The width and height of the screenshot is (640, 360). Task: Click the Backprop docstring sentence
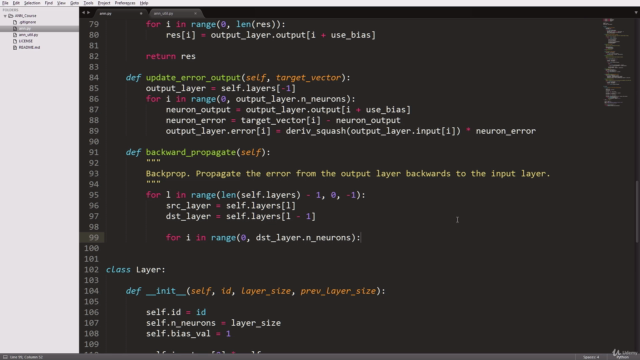click(348, 173)
